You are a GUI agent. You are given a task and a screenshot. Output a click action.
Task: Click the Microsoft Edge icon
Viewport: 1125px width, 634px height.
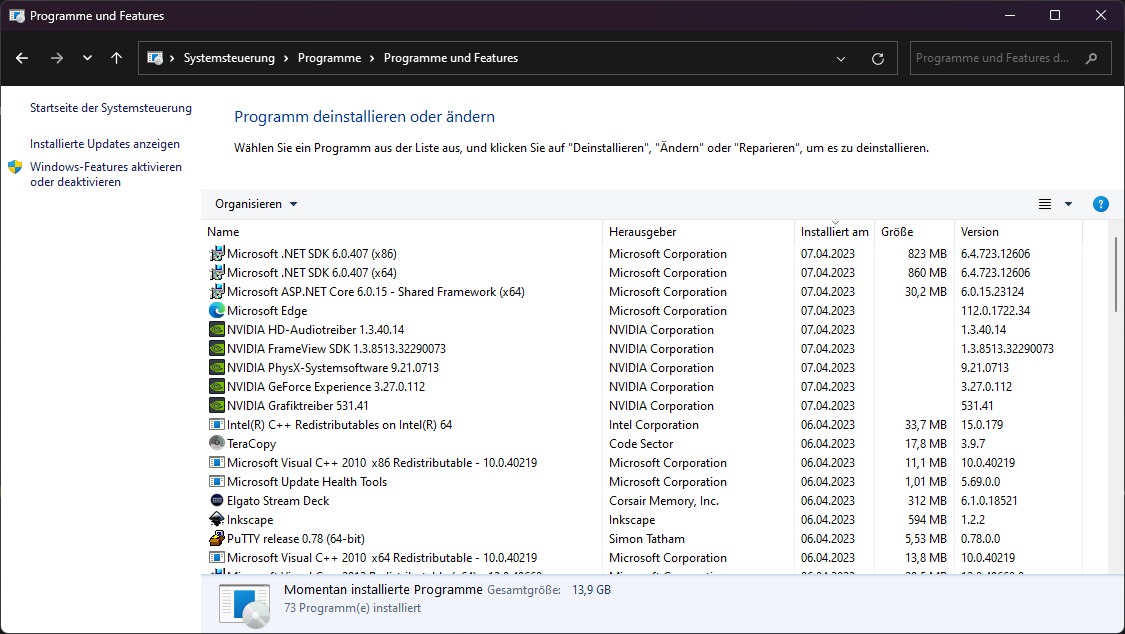click(217, 311)
